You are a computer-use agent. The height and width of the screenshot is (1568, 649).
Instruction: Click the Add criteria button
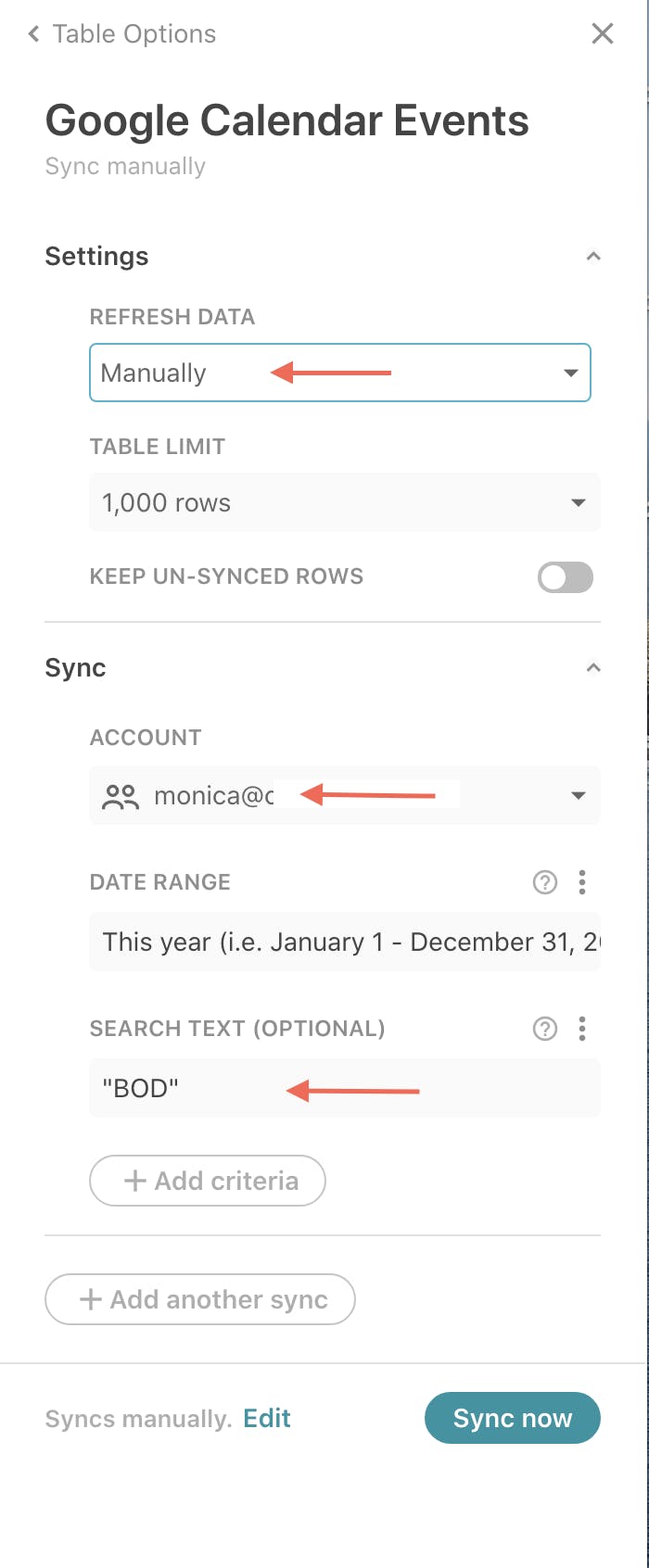pos(208,1181)
